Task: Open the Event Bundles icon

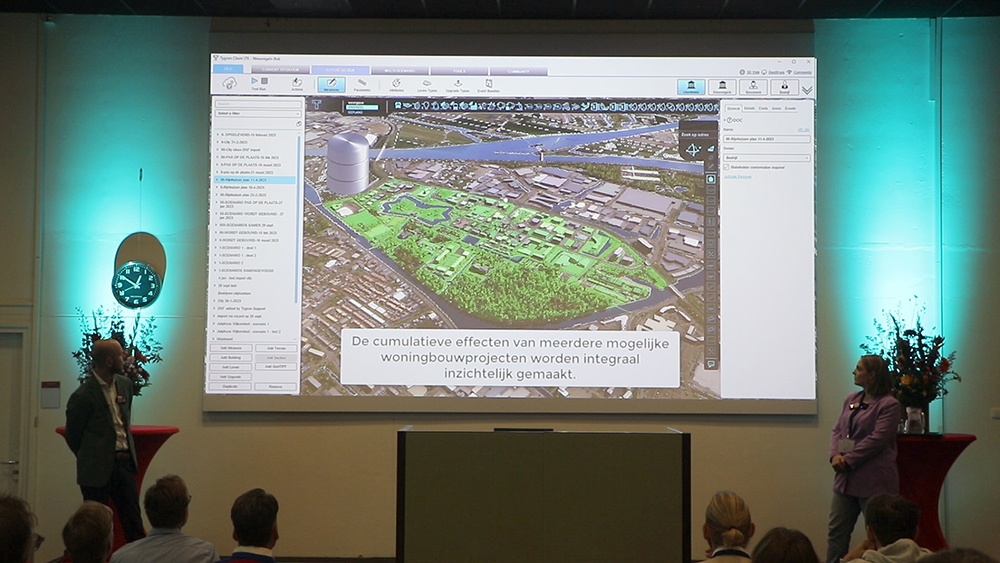Action: pyautogui.click(x=489, y=84)
